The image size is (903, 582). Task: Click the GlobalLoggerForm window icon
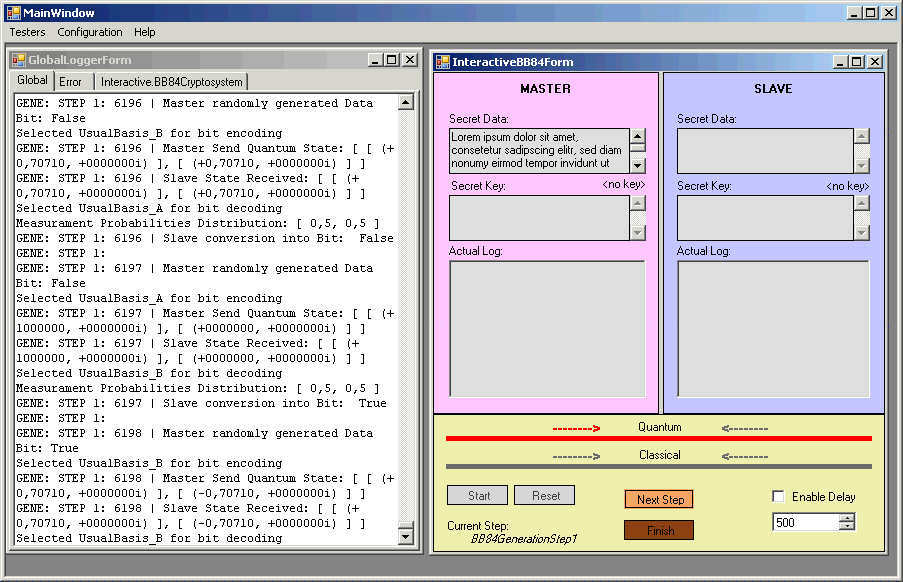click(19, 60)
